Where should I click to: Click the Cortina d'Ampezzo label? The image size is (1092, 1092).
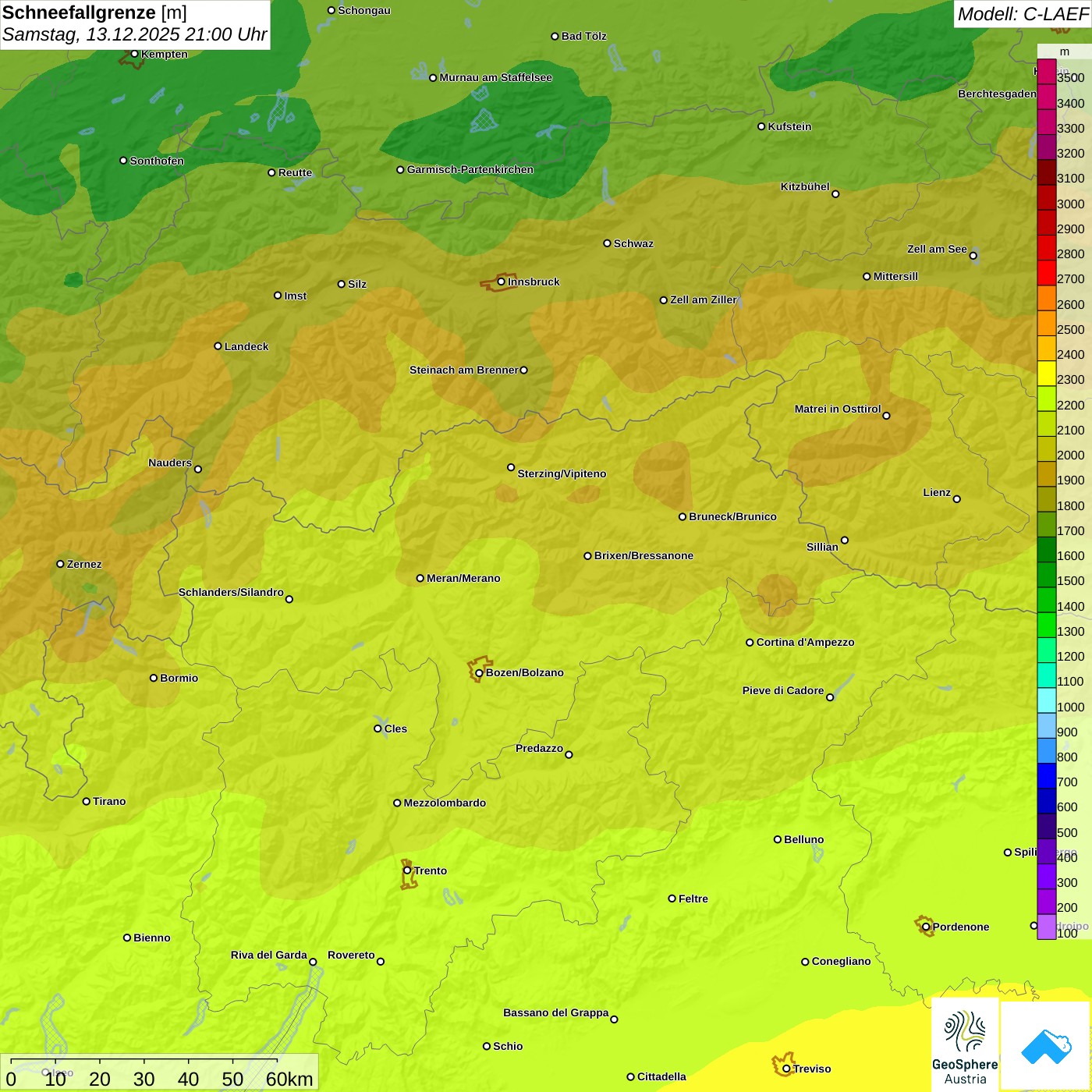(805, 642)
